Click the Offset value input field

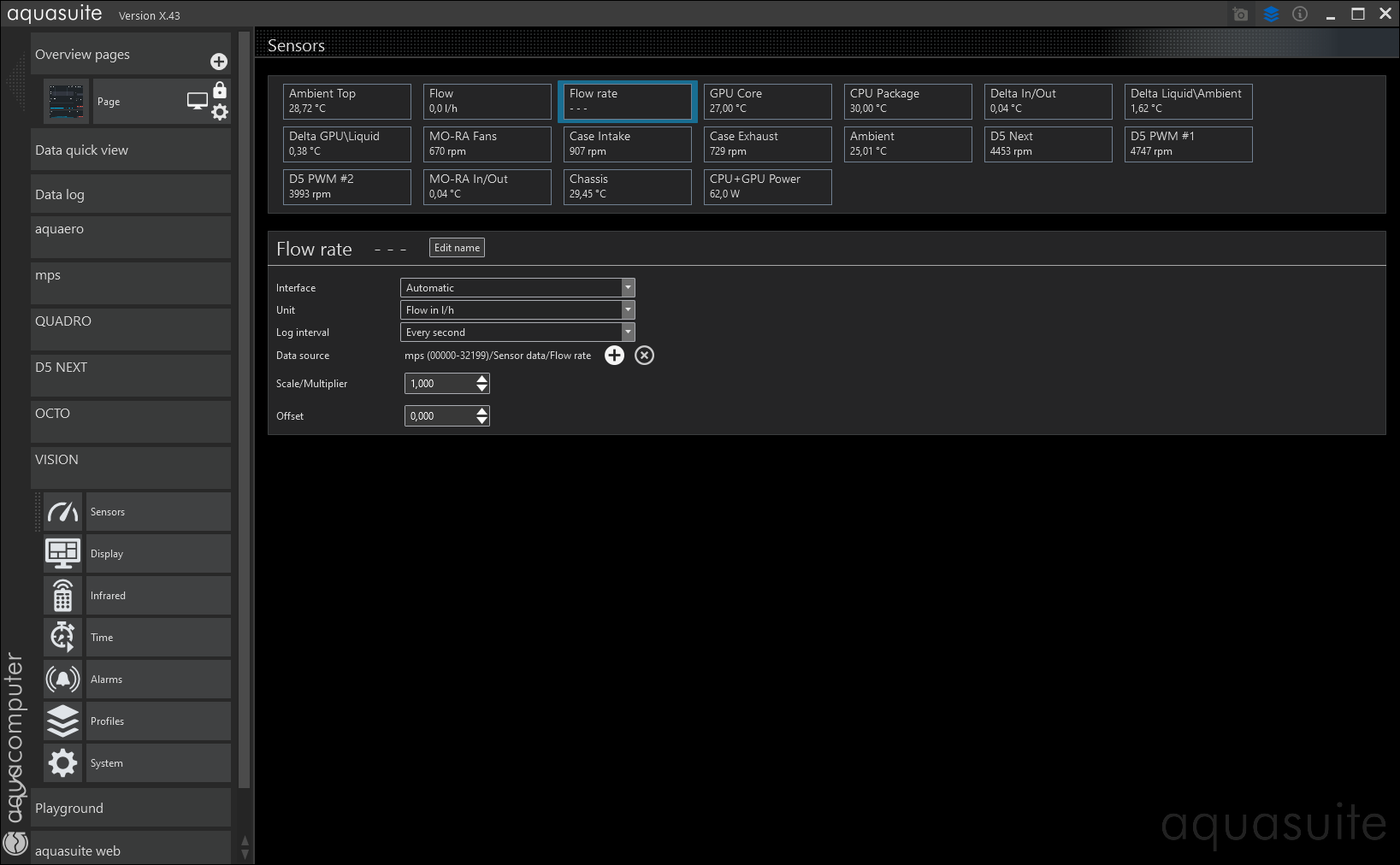click(439, 416)
